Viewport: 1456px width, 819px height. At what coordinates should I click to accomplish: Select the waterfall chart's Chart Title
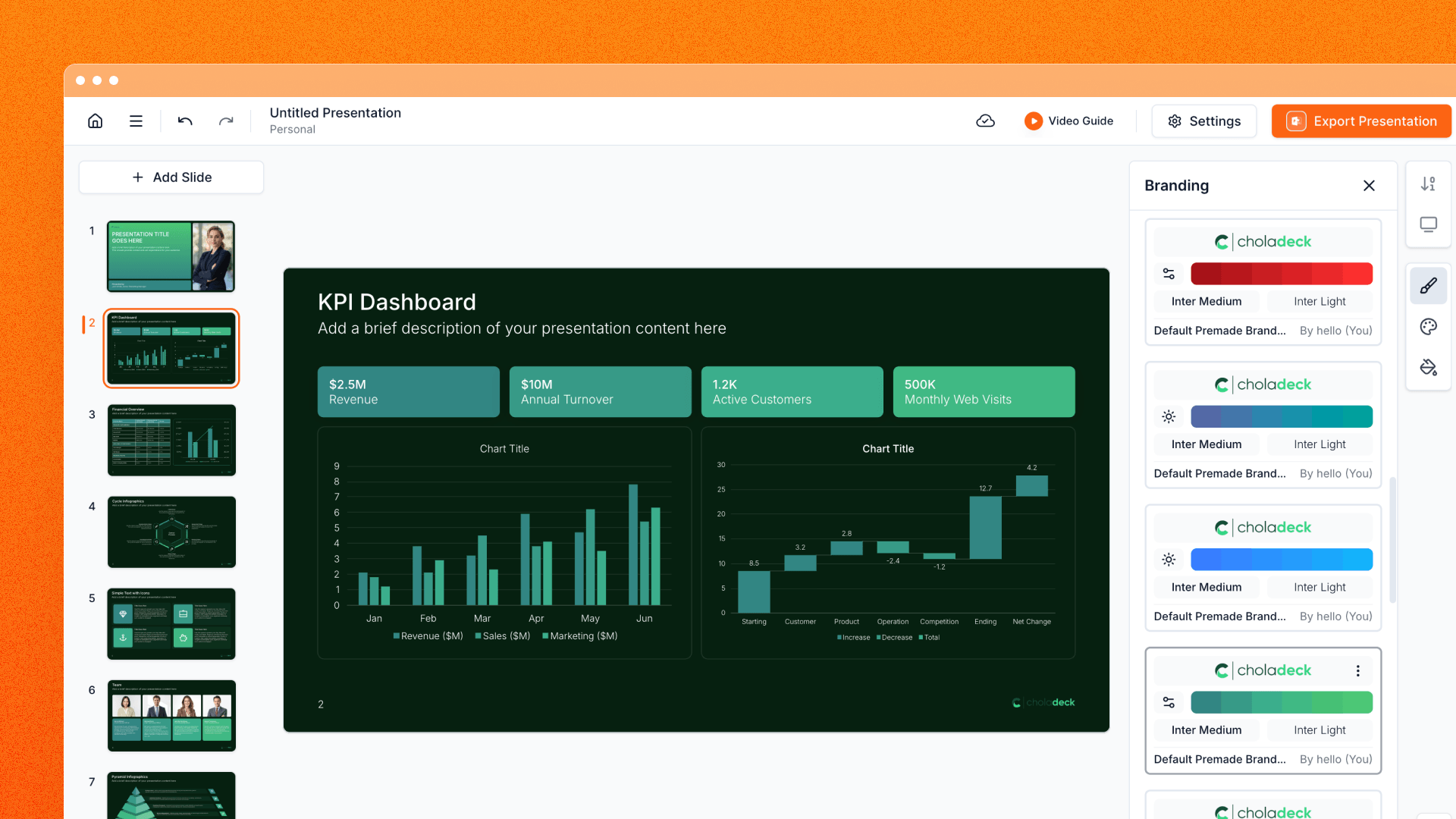(x=888, y=449)
